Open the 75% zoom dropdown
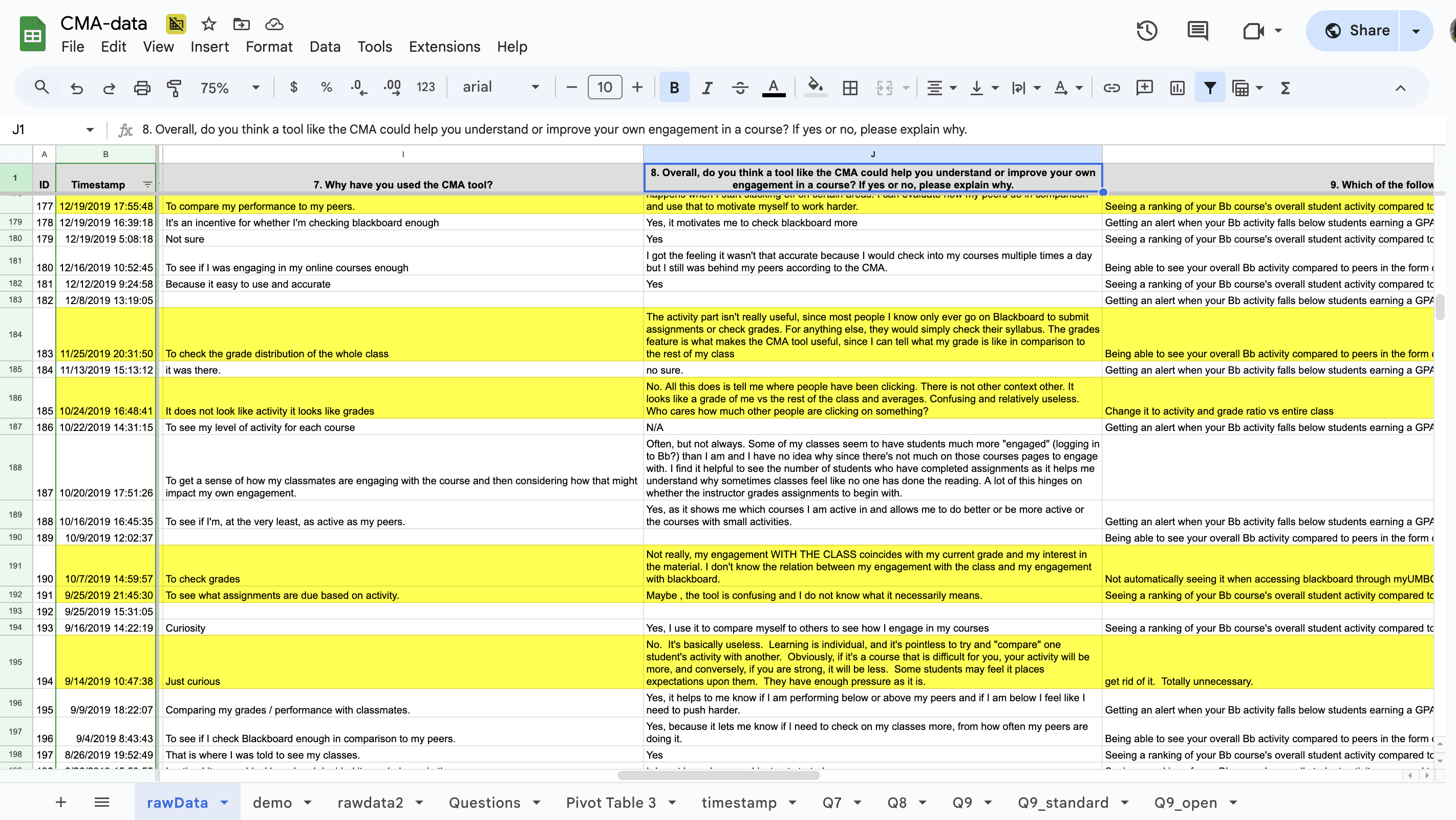Screen dimensions: 1456x820 point(229,88)
